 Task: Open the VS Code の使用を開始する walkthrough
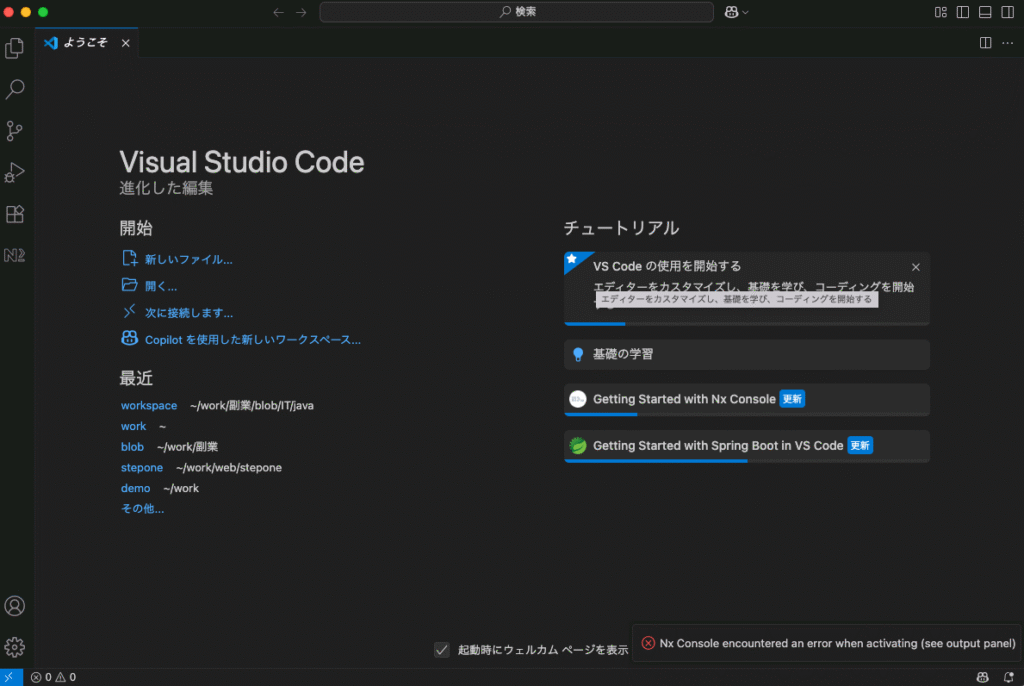pos(746,288)
